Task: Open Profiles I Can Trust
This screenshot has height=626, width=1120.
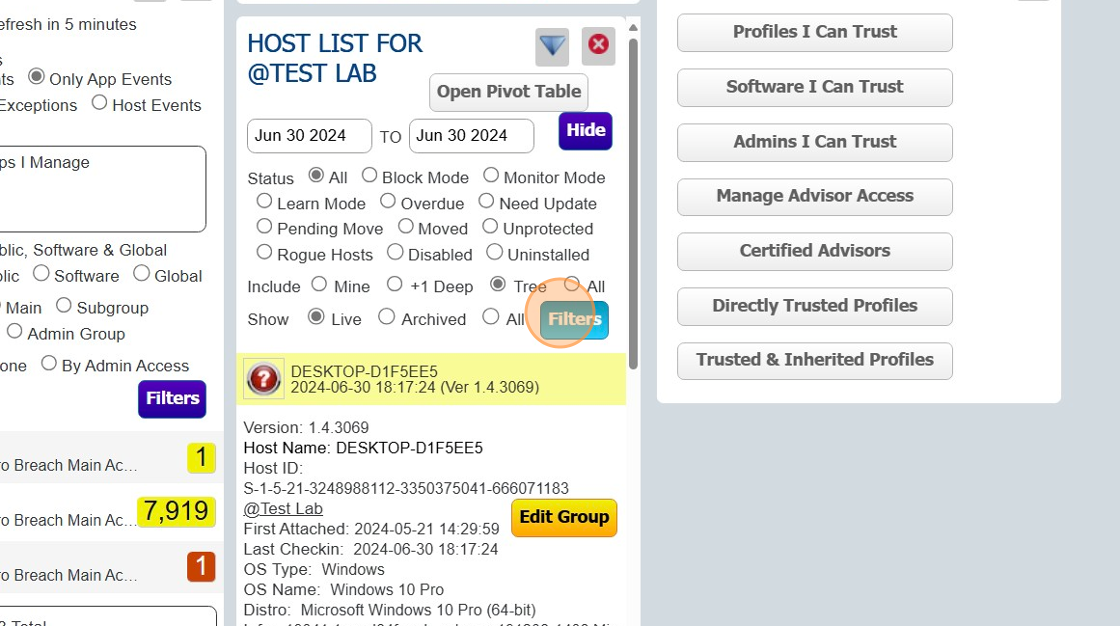Action: (814, 32)
